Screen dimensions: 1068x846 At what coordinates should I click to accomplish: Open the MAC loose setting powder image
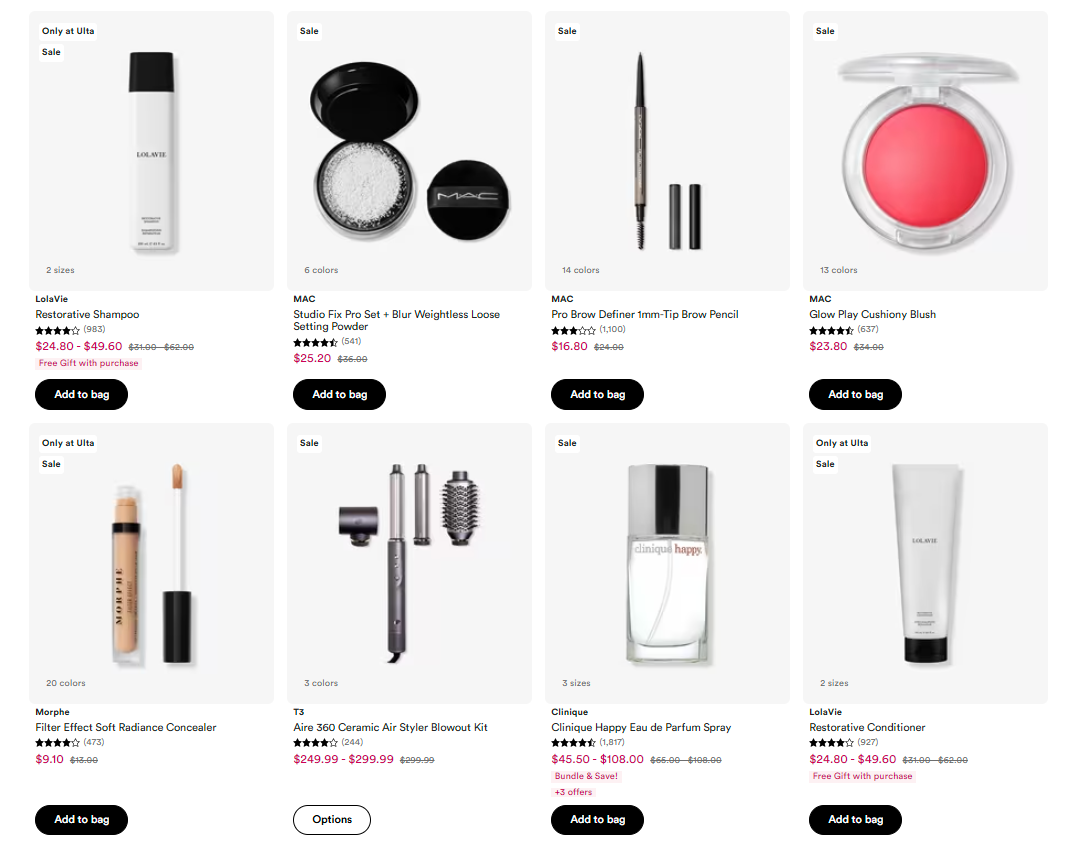tap(409, 151)
